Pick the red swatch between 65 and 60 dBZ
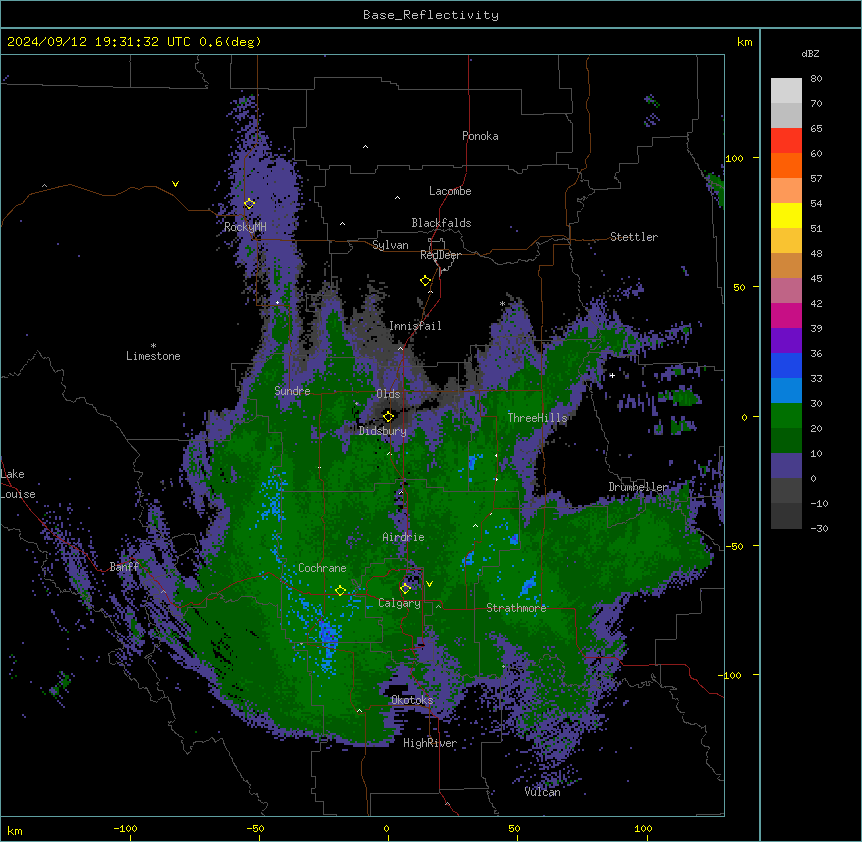 pos(786,141)
